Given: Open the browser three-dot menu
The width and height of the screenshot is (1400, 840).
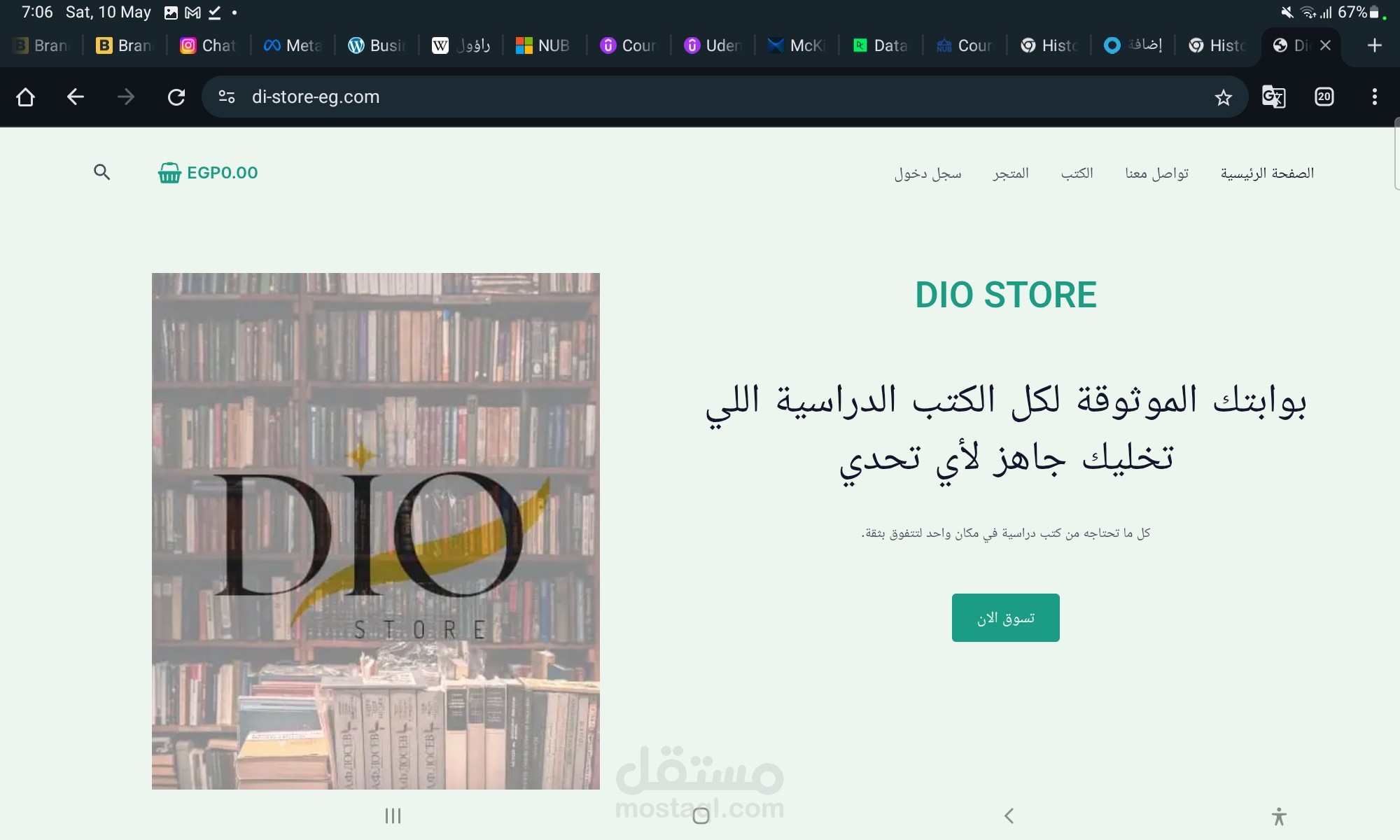Looking at the screenshot, I should point(1375,97).
